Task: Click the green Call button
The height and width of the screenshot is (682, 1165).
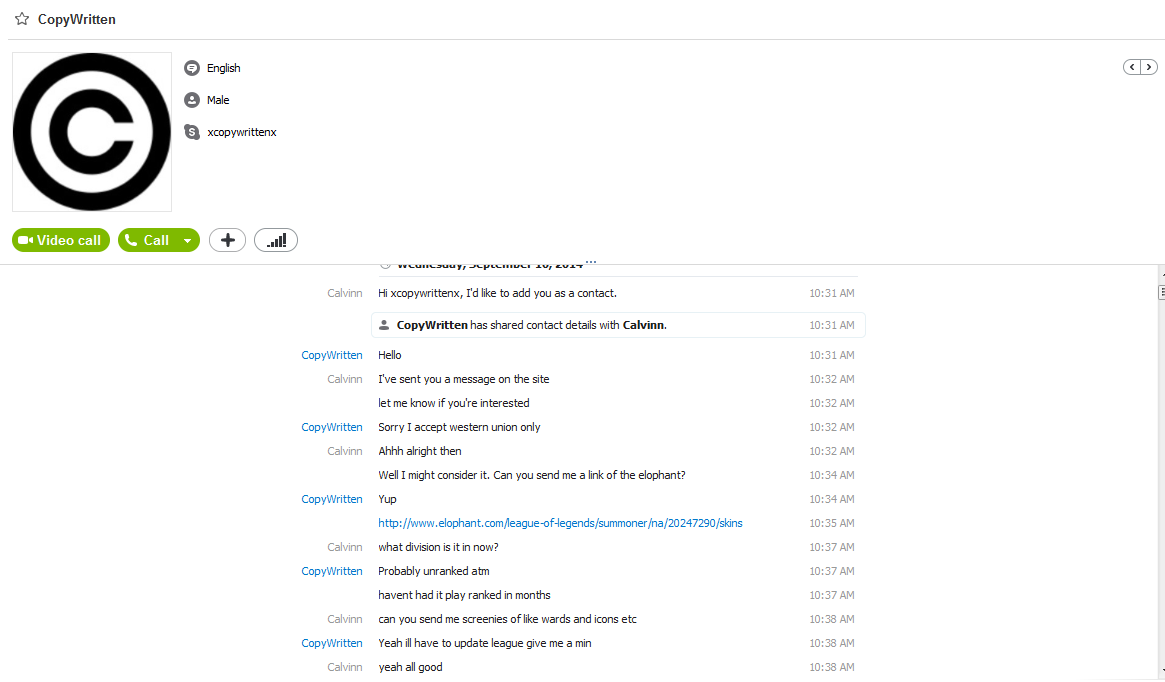Action: [x=147, y=240]
